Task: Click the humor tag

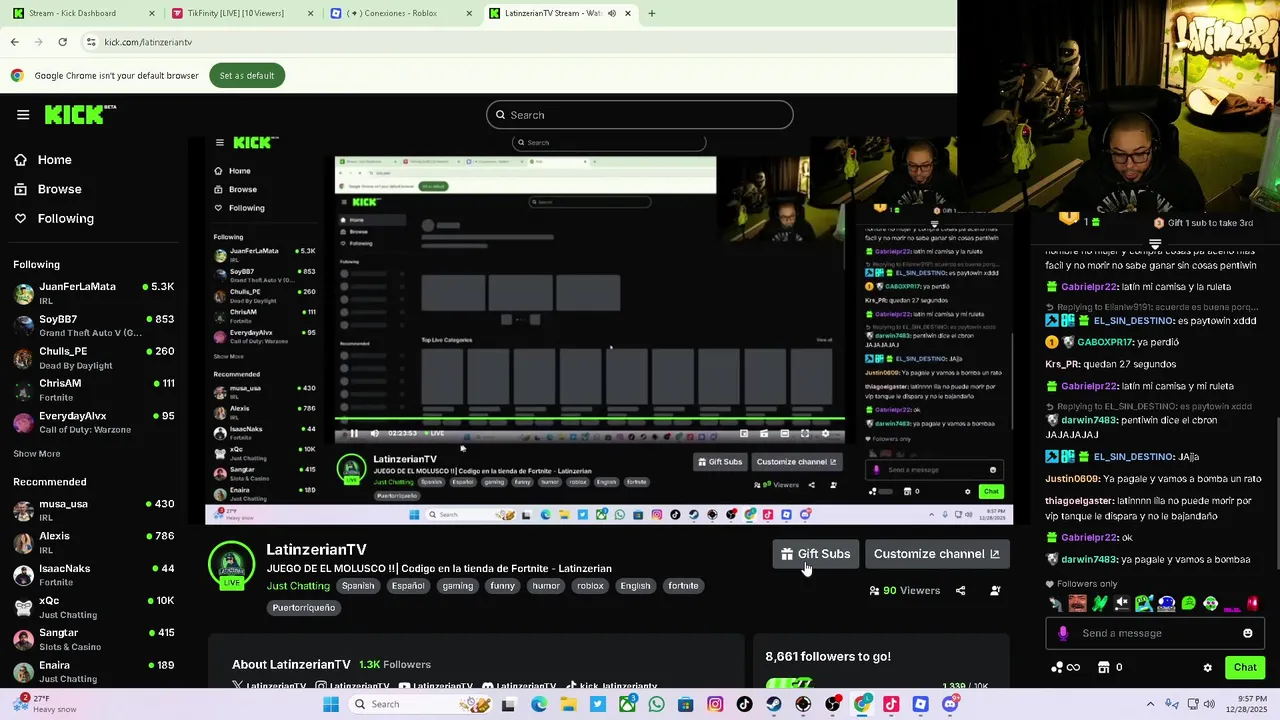Action: pyautogui.click(x=546, y=586)
